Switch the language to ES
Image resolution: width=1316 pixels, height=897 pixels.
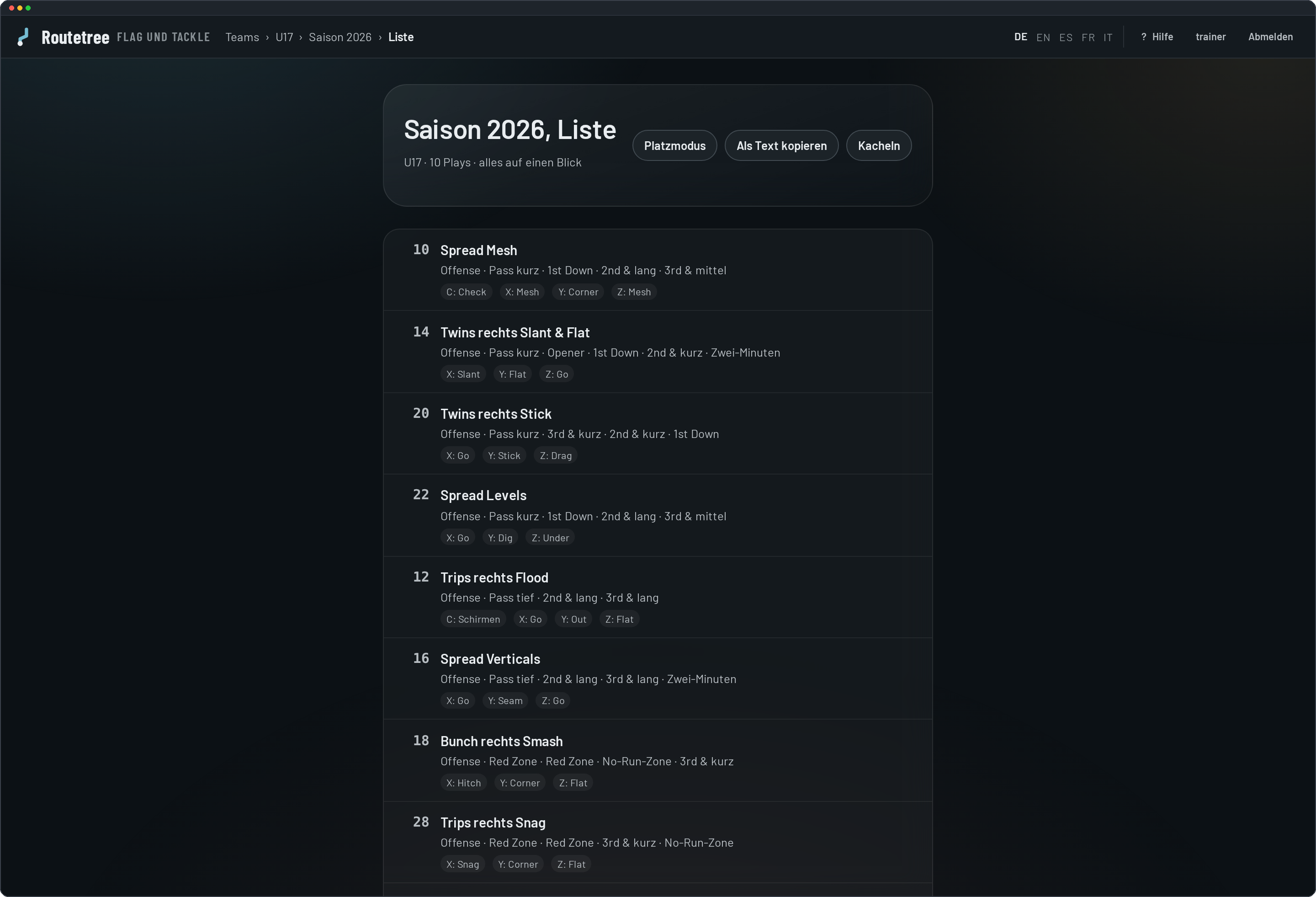(1065, 37)
